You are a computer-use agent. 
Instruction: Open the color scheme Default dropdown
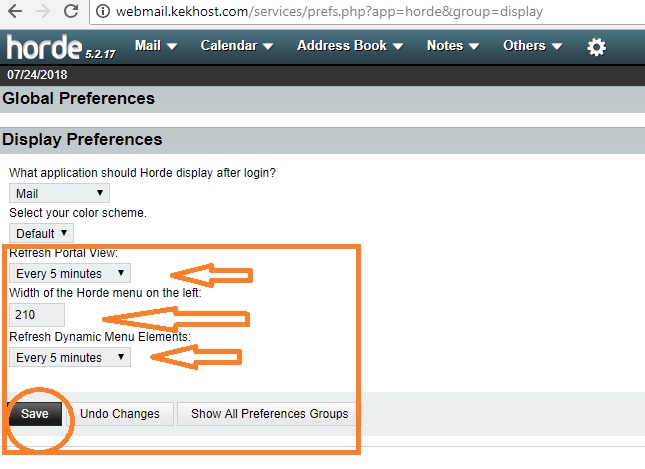(x=40, y=234)
